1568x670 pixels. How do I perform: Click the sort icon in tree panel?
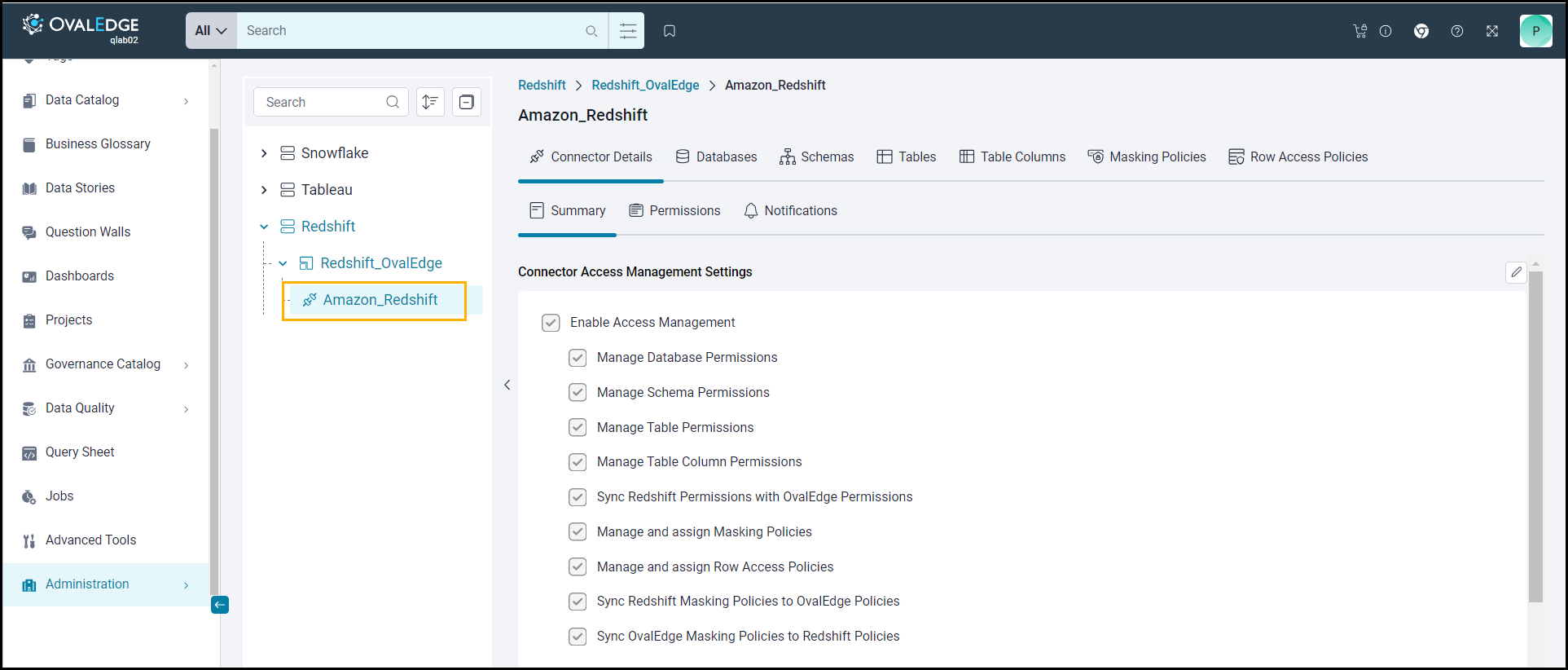(430, 102)
